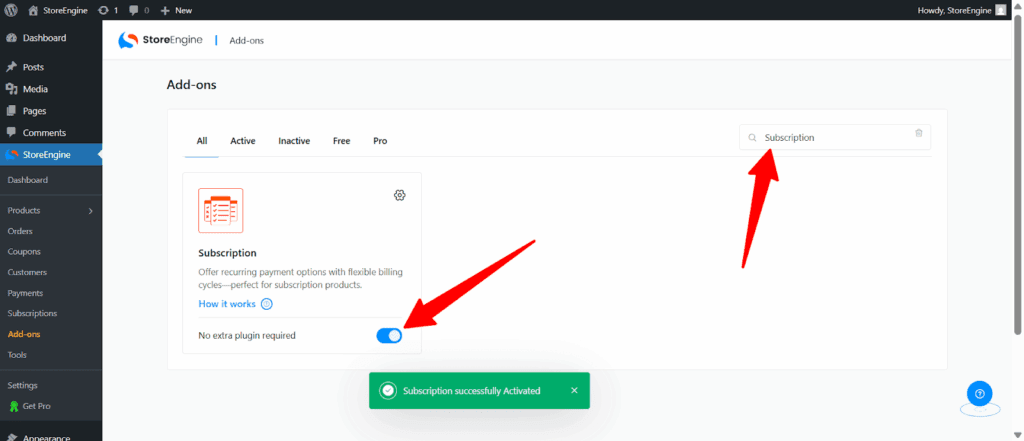The width and height of the screenshot is (1024, 441).
Task: Click the green checkmark in the notification
Action: pos(388,391)
